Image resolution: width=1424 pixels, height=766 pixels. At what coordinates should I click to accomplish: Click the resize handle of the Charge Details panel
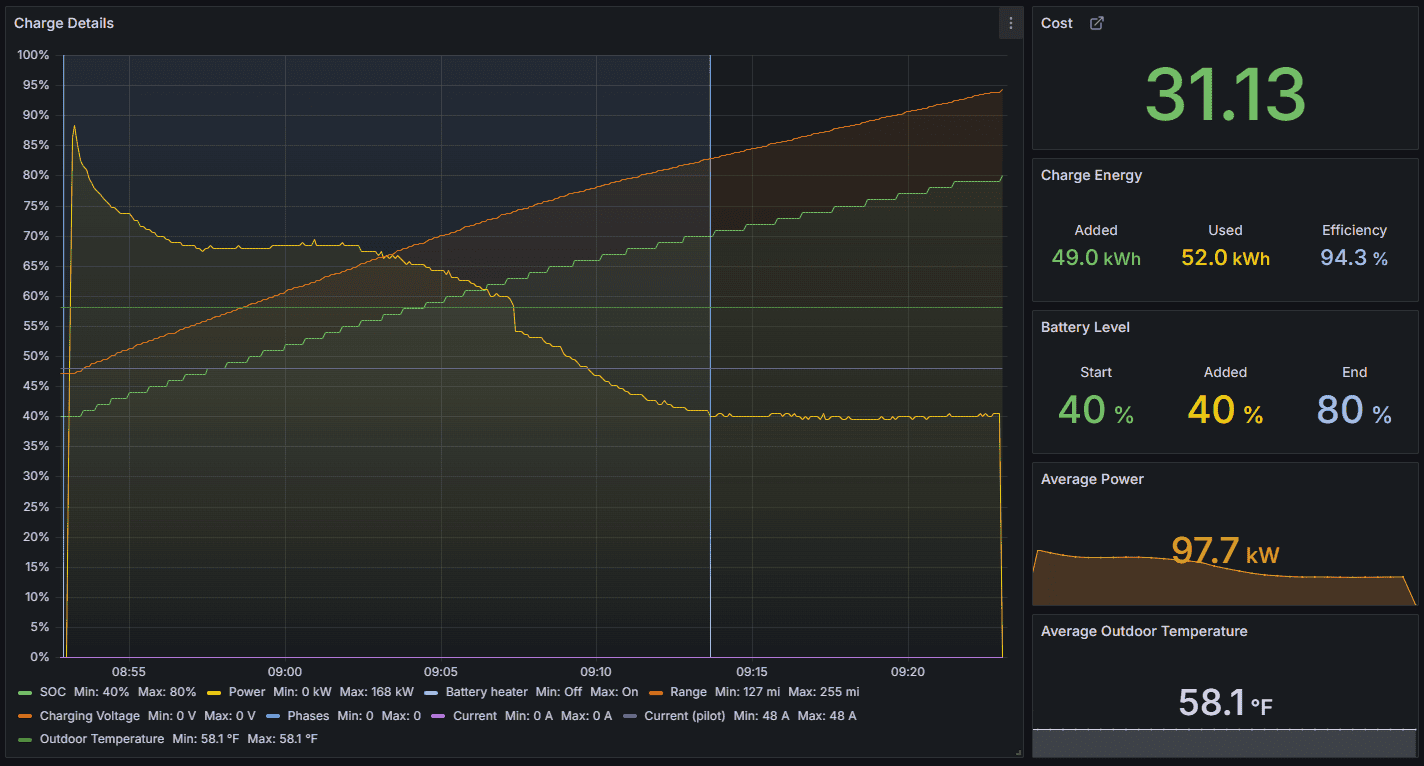tap(1018, 752)
